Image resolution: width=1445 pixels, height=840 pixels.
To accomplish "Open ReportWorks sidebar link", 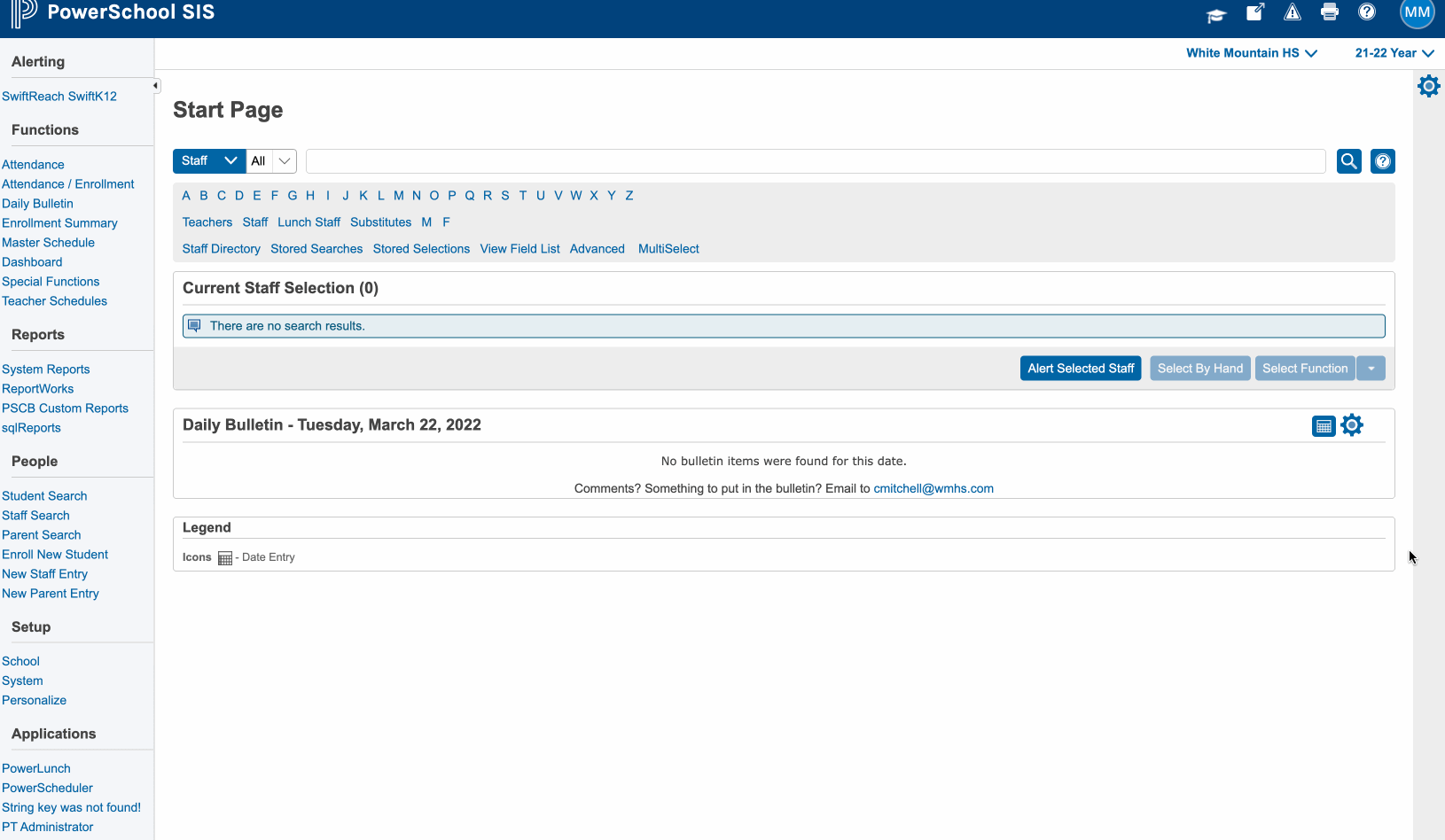I will (38, 389).
